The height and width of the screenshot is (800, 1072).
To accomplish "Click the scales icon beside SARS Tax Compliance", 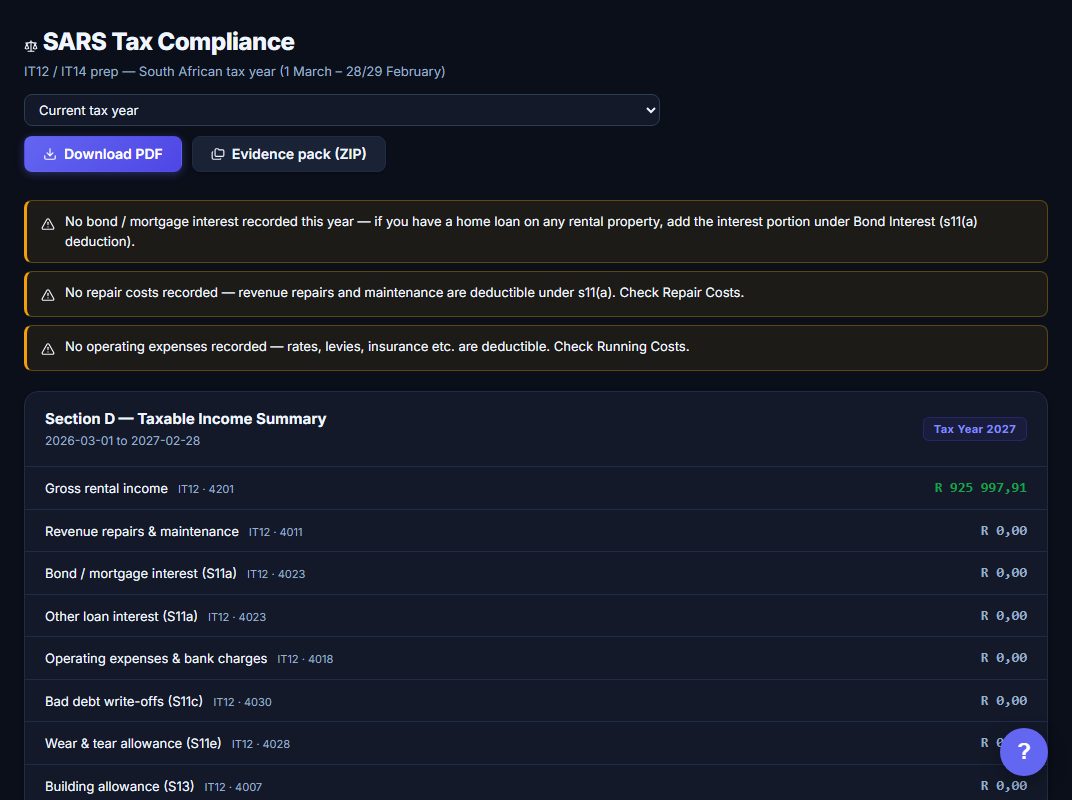I will [x=31, y=46].
